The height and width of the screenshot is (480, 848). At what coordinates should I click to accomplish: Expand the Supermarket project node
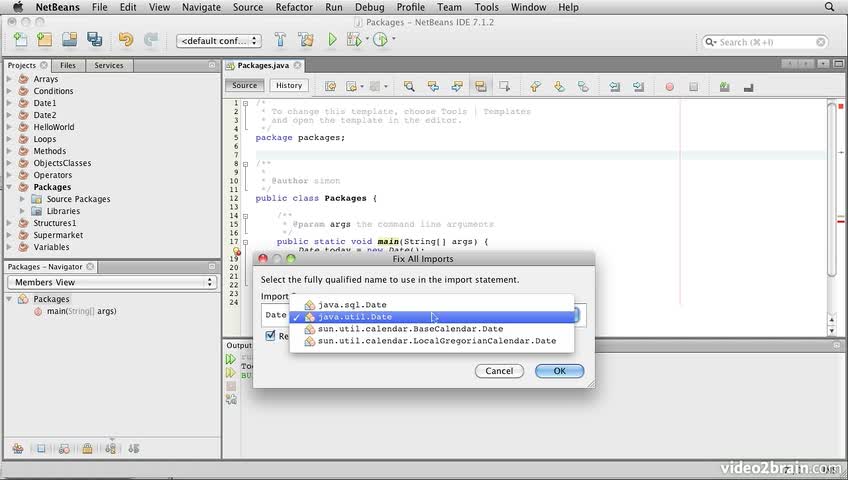(9, 235)
